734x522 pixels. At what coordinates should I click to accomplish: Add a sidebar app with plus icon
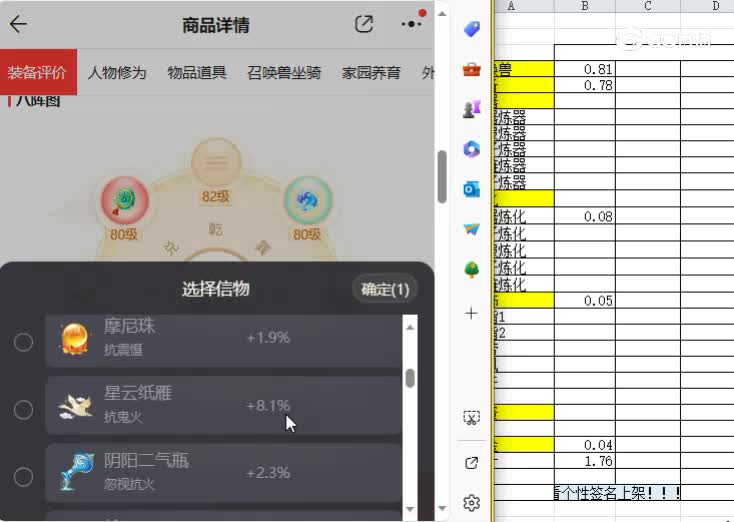coord(471,313)
